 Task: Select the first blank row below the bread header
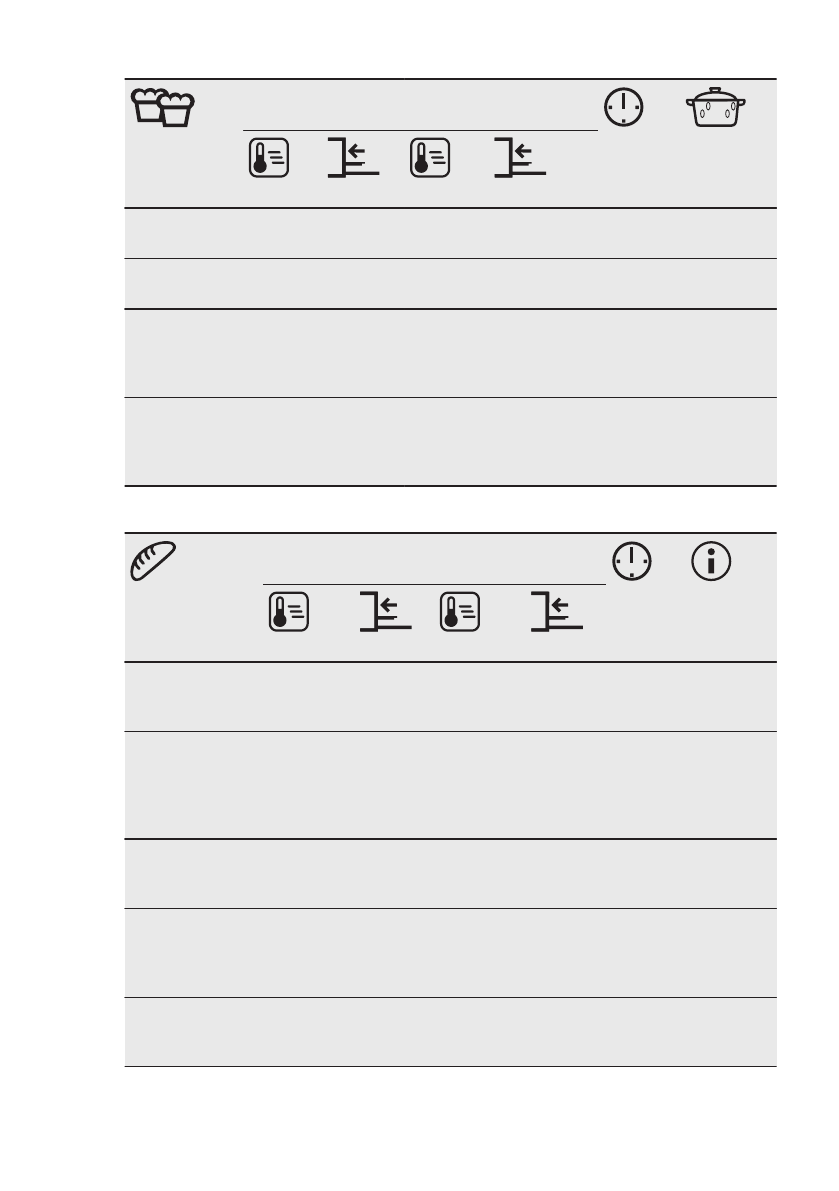click(450, 697)
